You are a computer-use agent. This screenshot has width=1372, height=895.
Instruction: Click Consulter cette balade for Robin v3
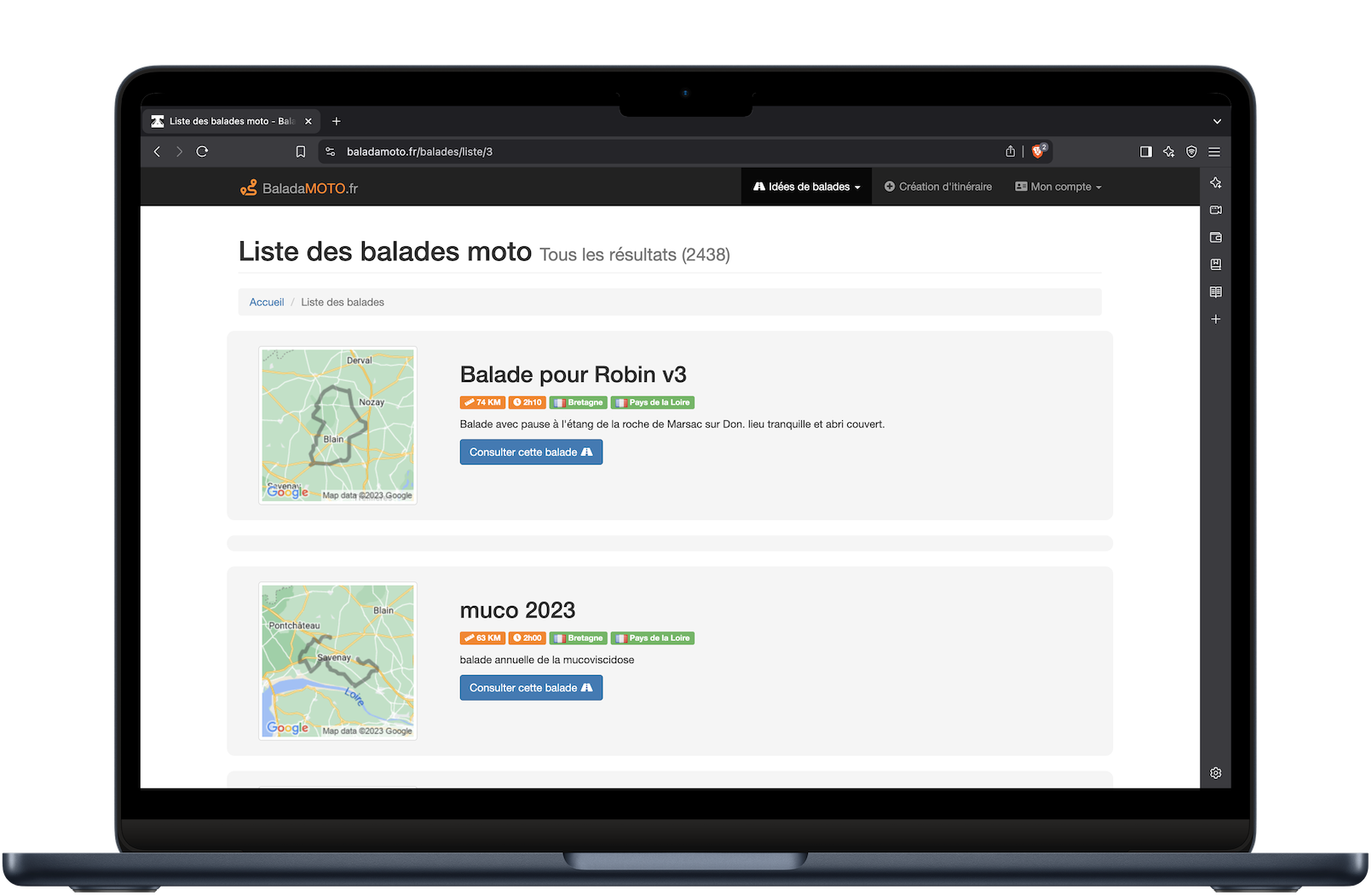click(531, 452)
